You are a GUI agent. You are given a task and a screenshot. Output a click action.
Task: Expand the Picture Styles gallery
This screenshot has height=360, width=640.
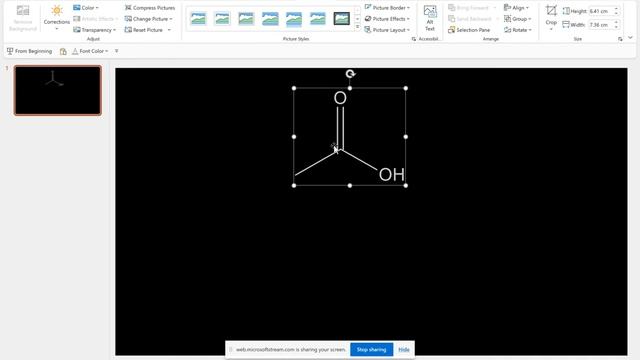point(358,27)
